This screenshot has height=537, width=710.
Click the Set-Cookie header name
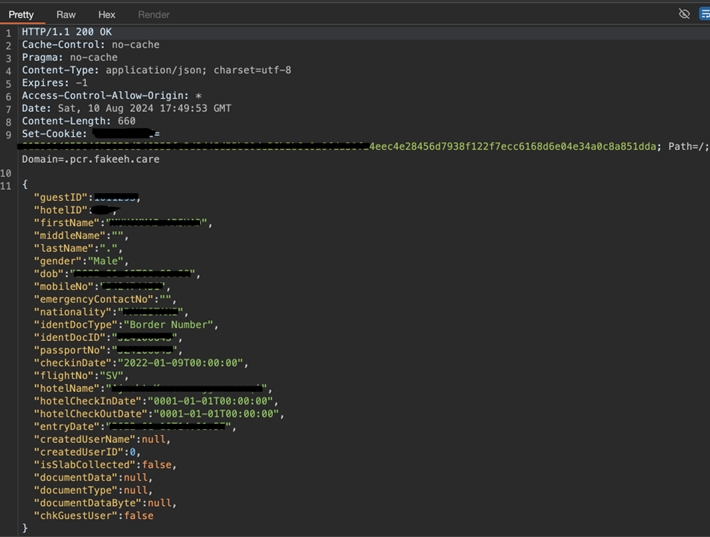point(54,134)
